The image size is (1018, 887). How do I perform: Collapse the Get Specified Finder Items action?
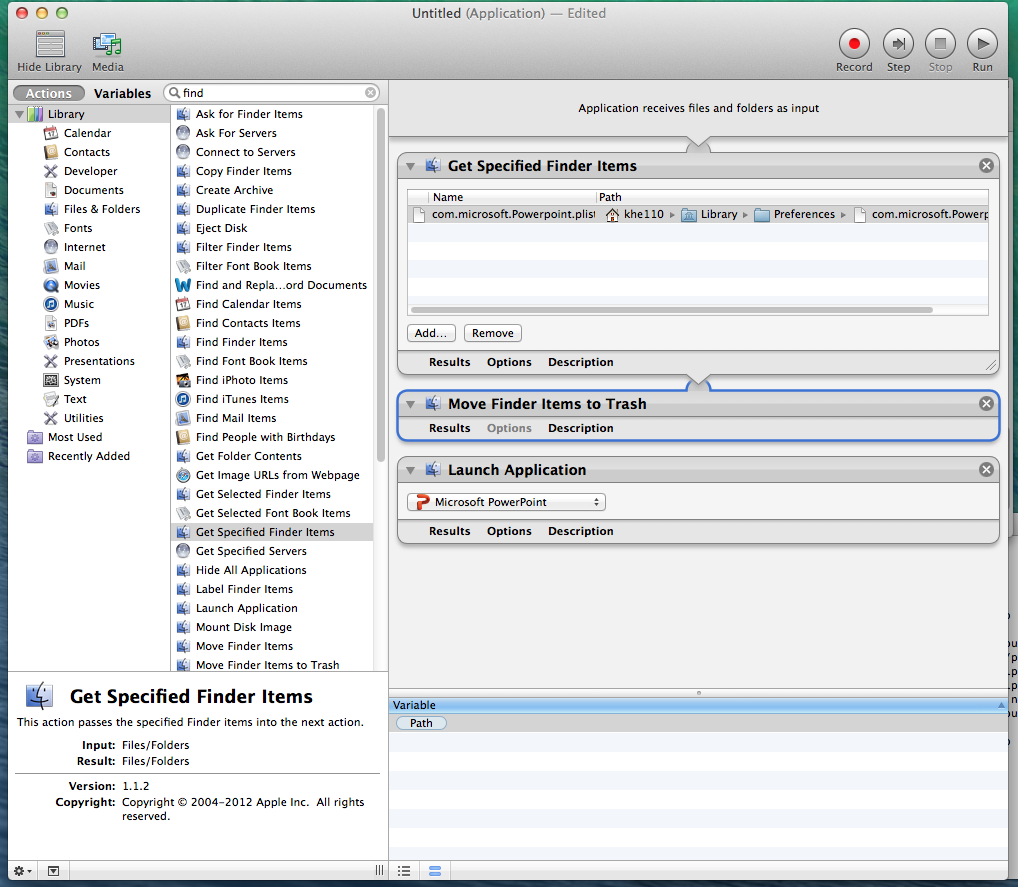pos(410,166)
